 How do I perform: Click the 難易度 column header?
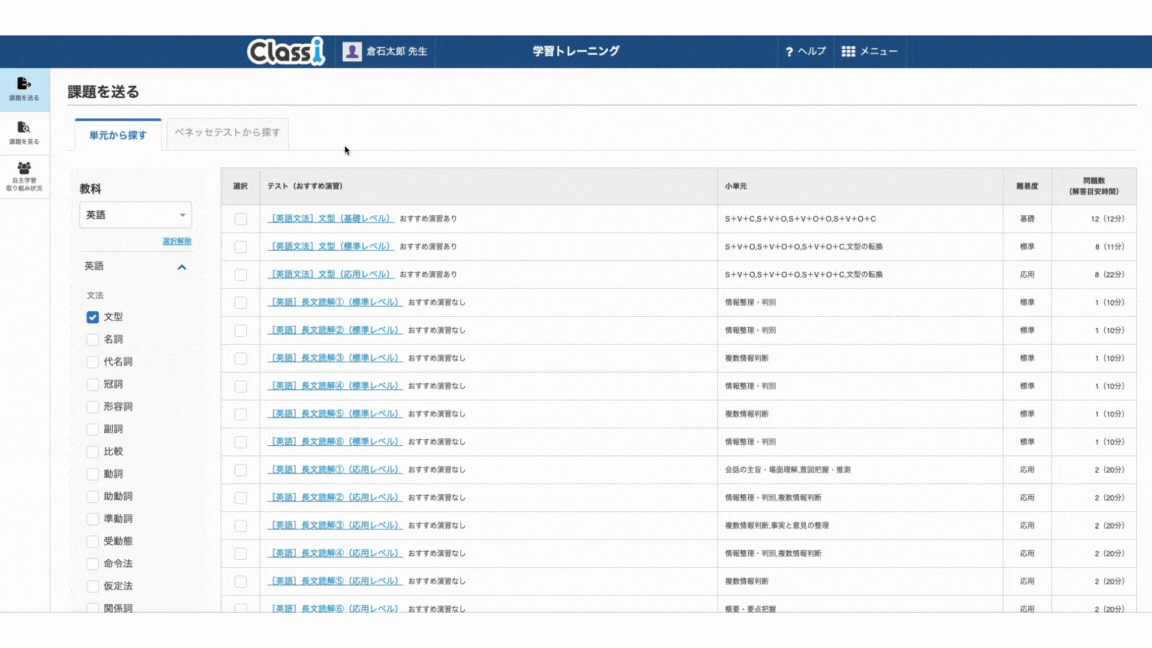pyautogui.click(x=1026, y=186)
